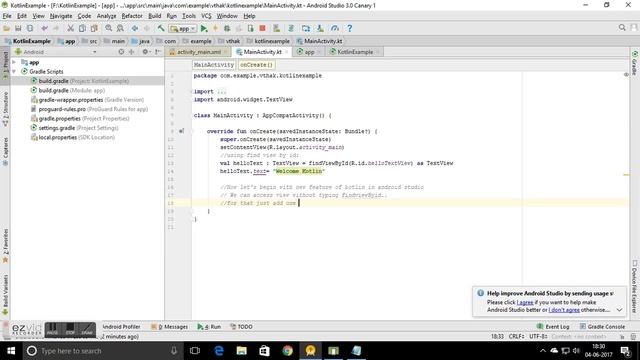Viewport: 640px width, 360px height.
Task: Click the red Stop icon
Action: click(x=262, y=28)
